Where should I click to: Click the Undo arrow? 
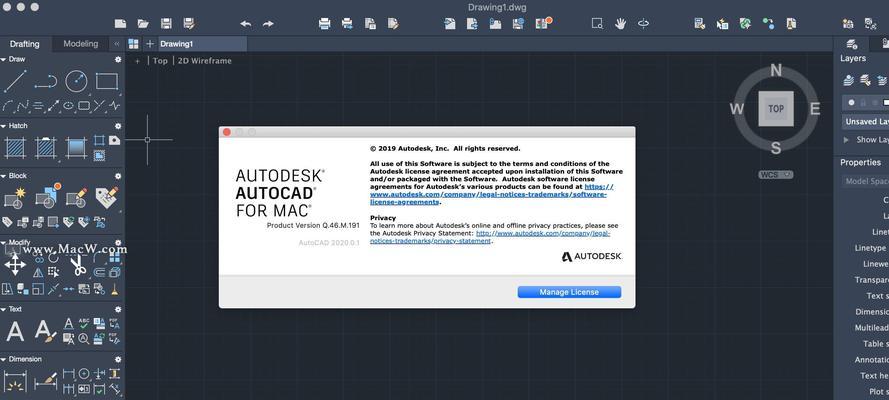(x=245, y=24)
